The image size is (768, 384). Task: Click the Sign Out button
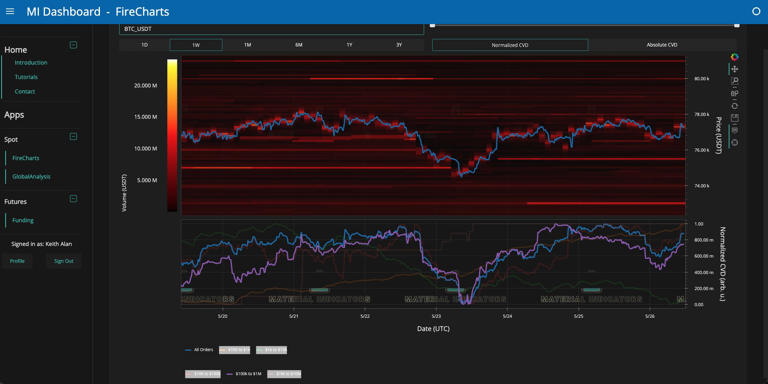click(x=64, y=261)
